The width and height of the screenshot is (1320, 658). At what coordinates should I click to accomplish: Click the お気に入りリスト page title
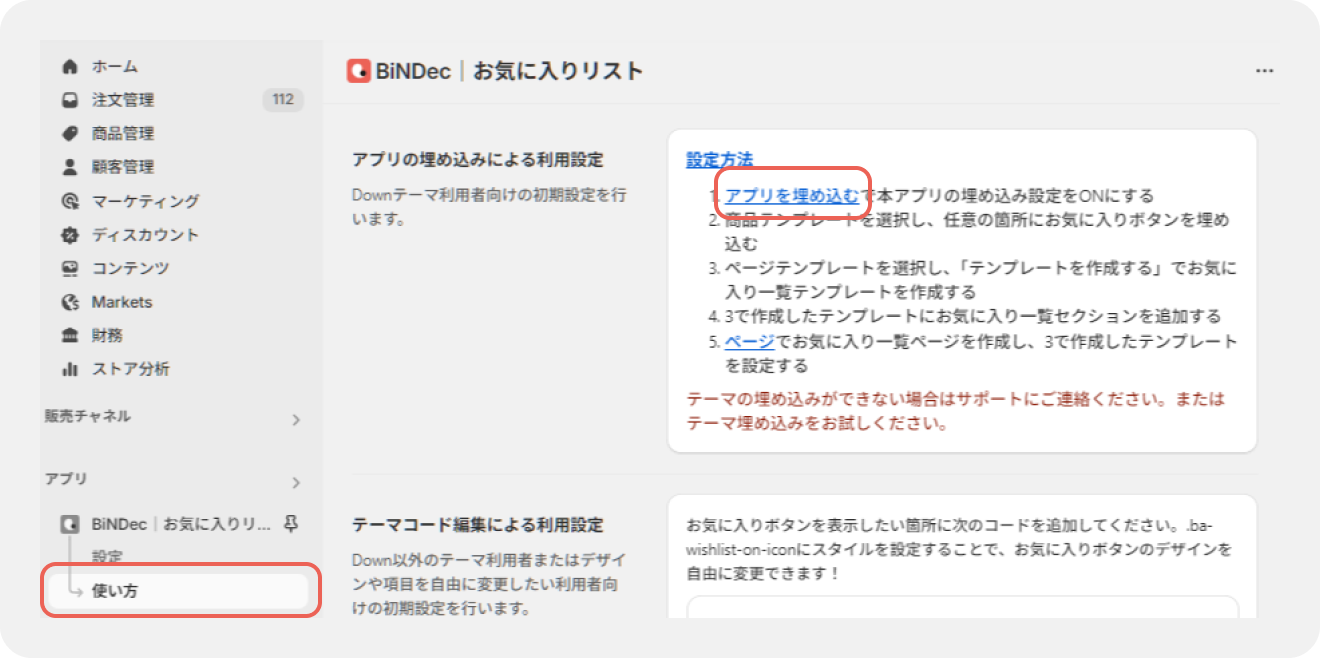[x=558, y=71]
